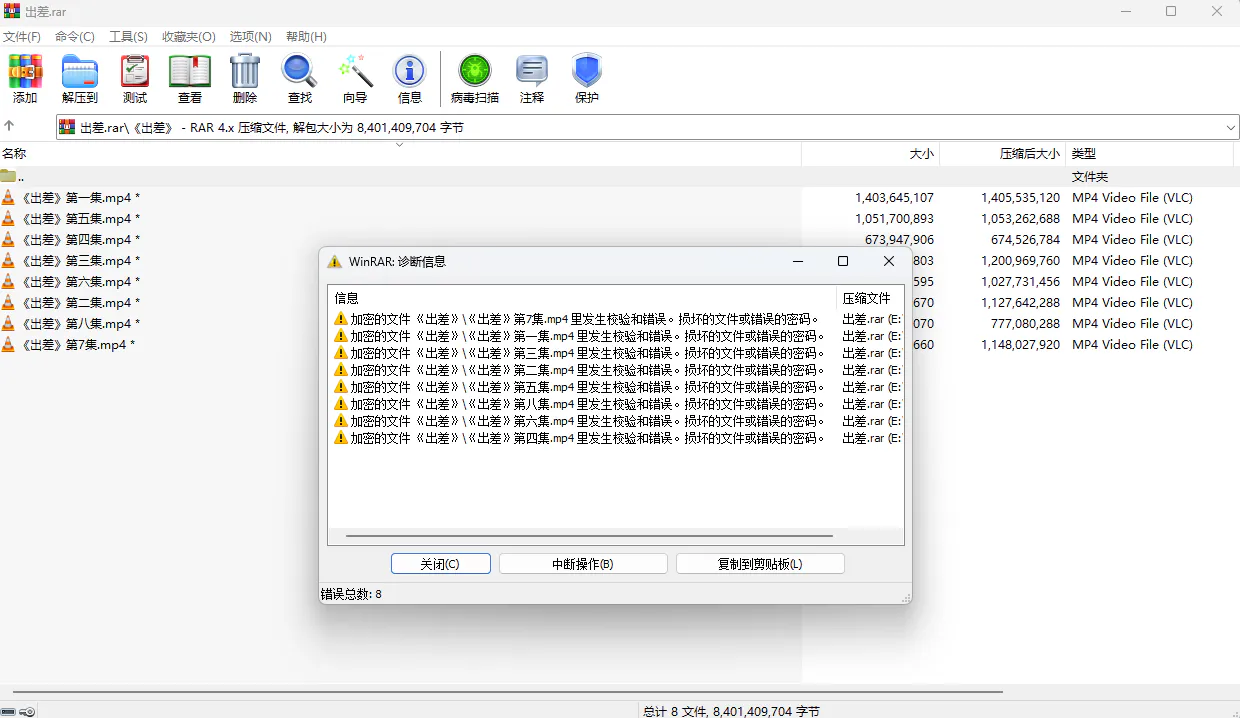Open the 收藏夹(O) menu
The image size is (1240, 718).
pos(189,36)
